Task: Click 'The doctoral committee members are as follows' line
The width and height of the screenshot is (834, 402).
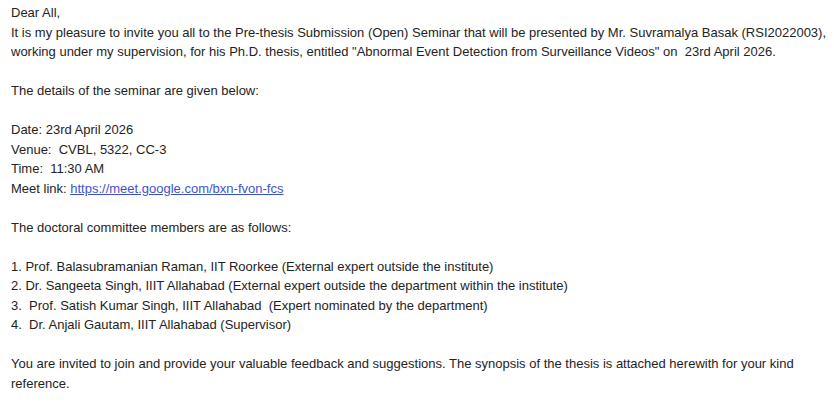Action: pos(151,228)
